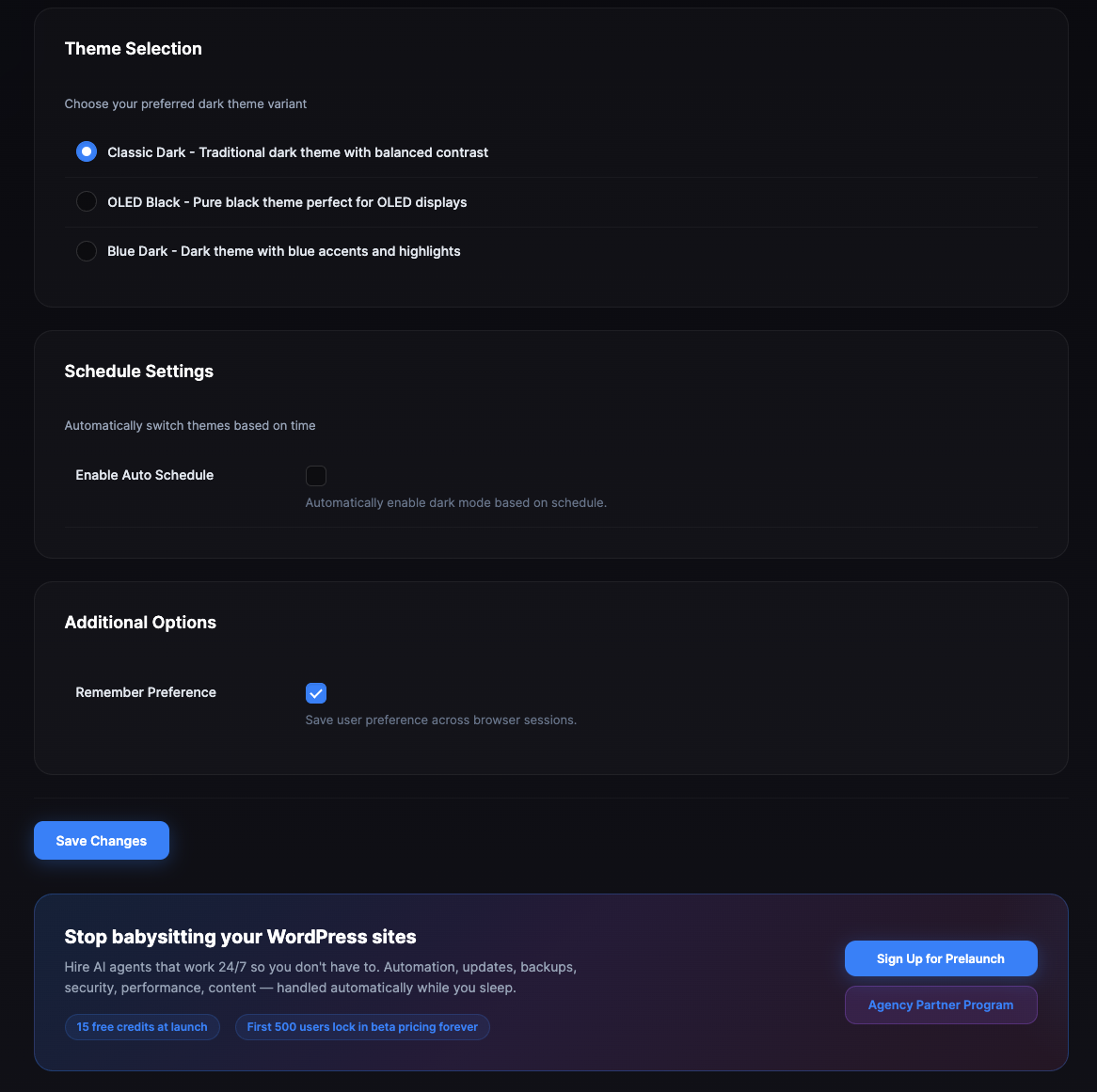Choose the OLED Black radio button
This screenshot has width=1097, height=1092.
87,201
